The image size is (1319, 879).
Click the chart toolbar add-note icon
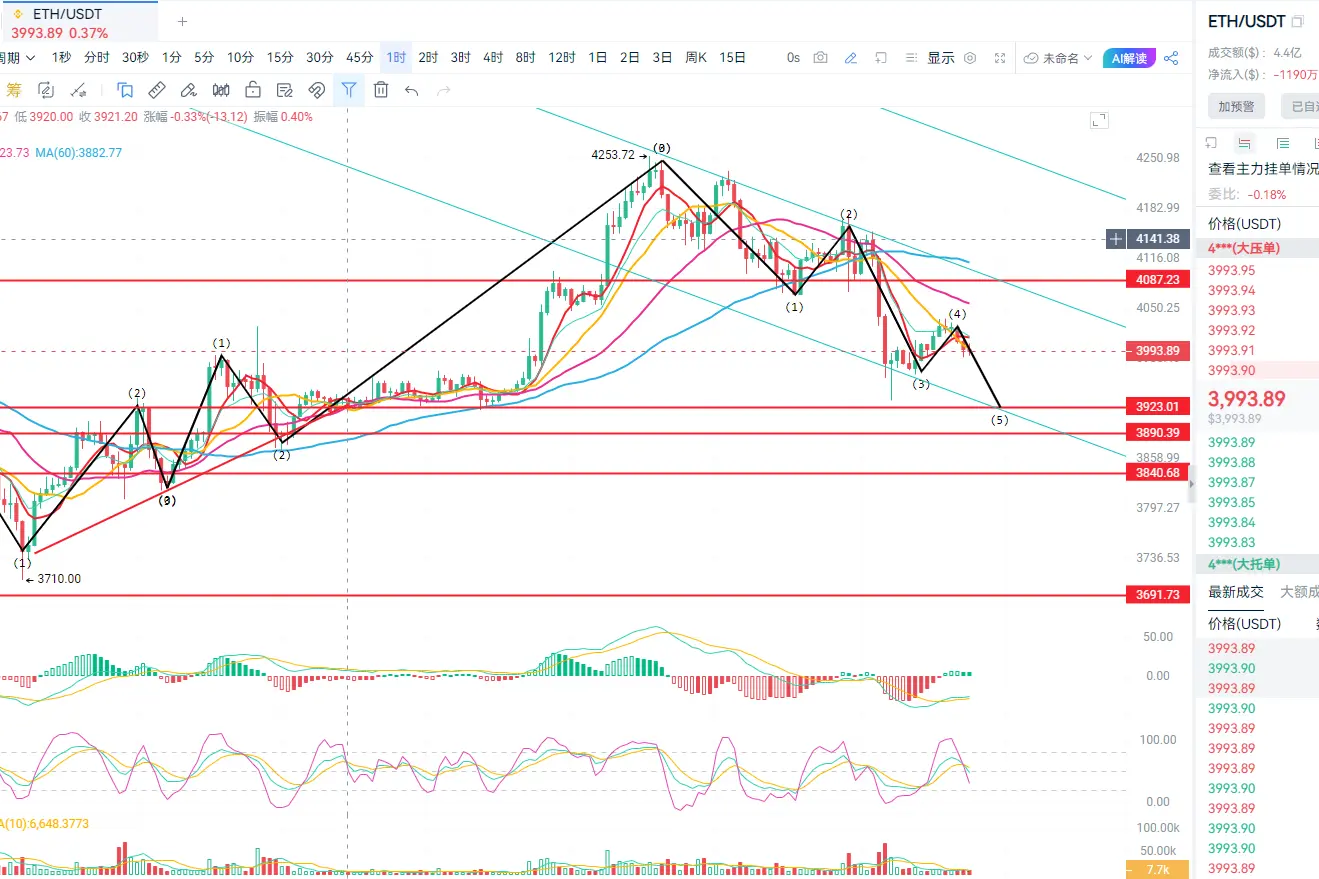tap(881, 58)
